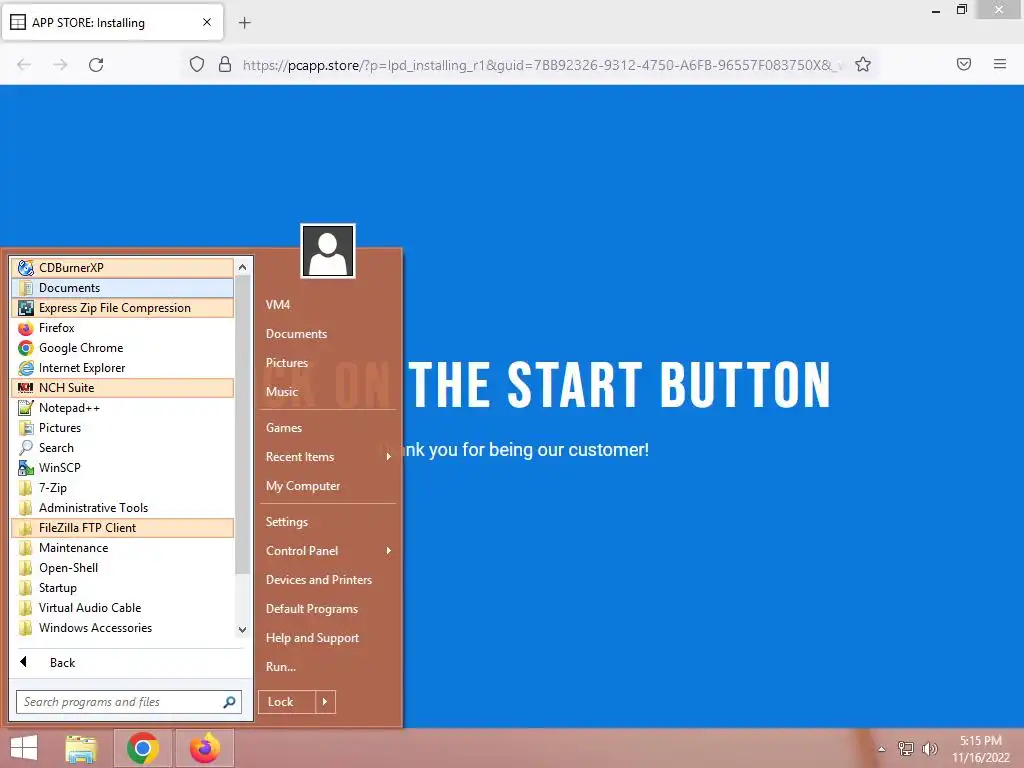Screen dimensions: 1024x768
Task: Click the Lock button
Action: (x=287, y=702)
